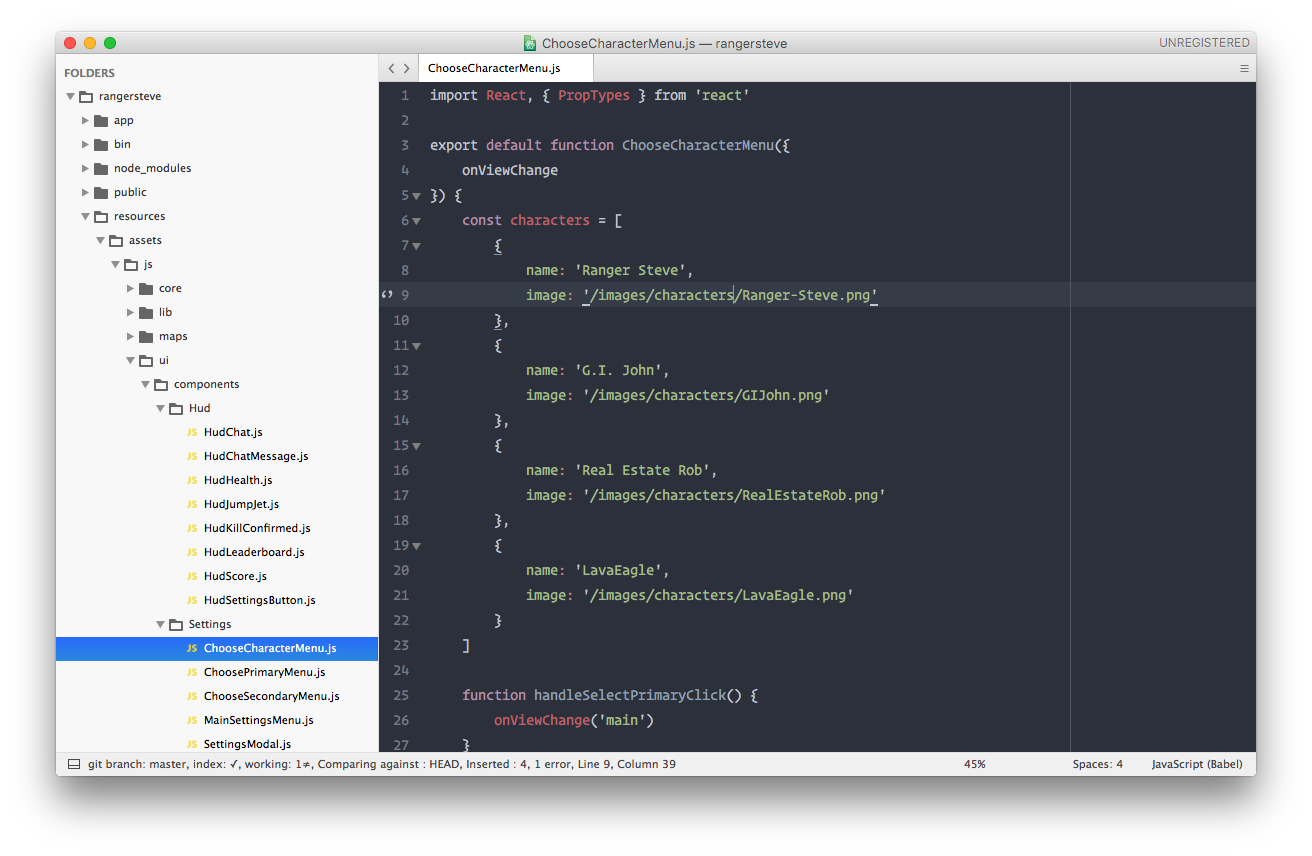1312x856 pixels.
Task: Click the back navigation arrow above editor
Action: coord(392,69)
